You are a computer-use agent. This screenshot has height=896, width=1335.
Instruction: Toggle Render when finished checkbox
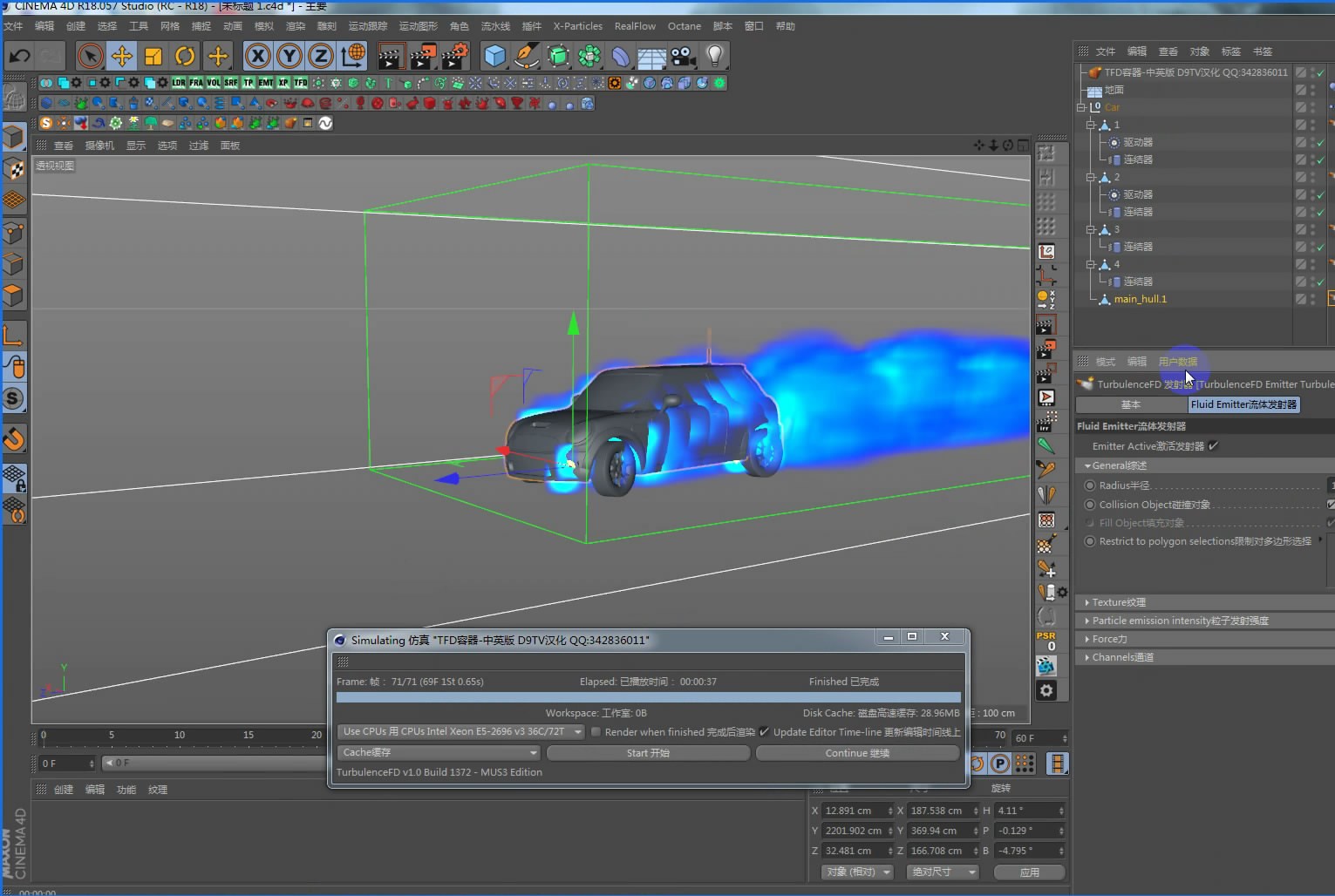tap(596, 732)
